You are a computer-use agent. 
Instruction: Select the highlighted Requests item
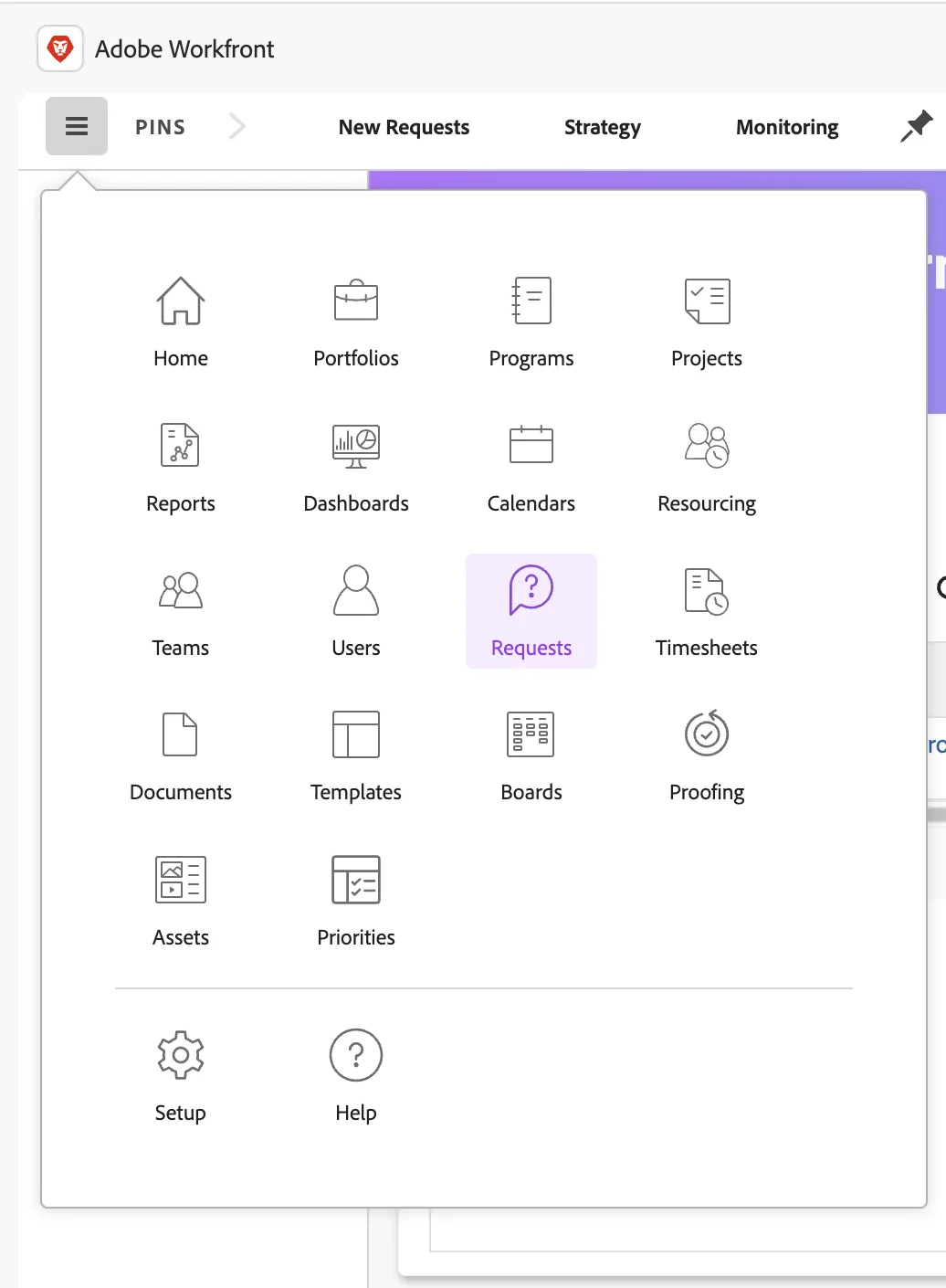click(531, 610)
